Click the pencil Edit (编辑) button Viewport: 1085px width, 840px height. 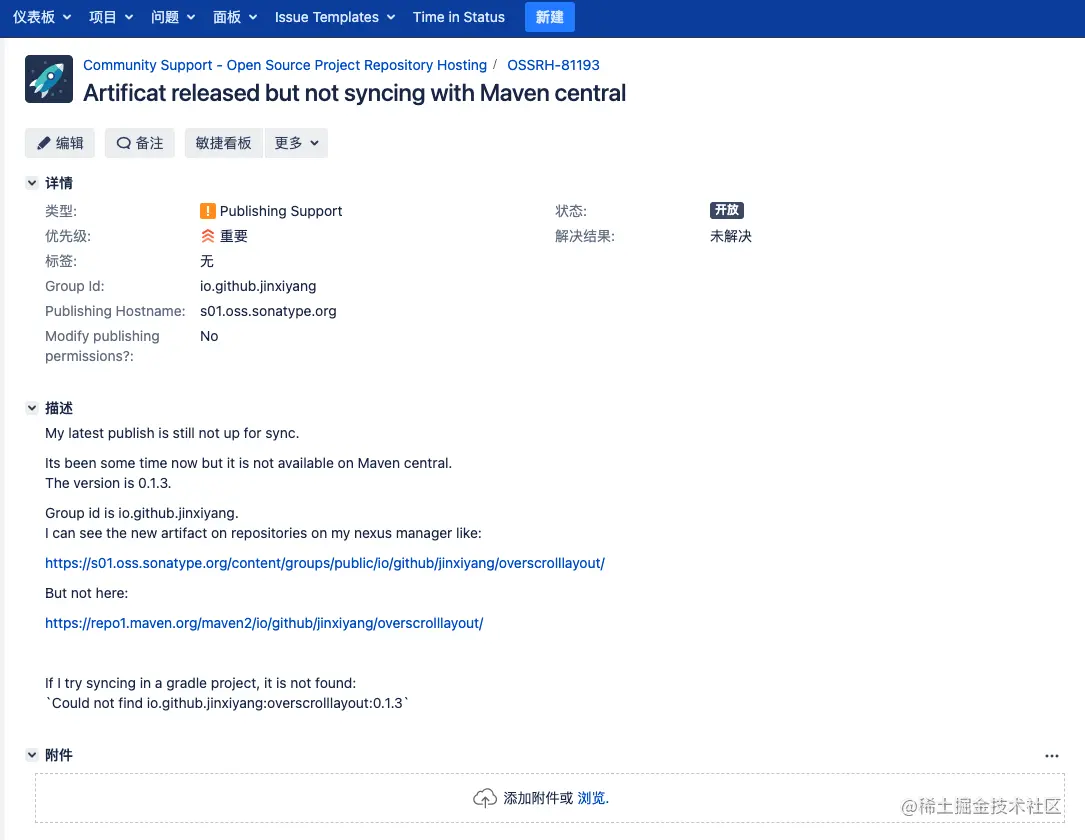(x=60, y=143)
